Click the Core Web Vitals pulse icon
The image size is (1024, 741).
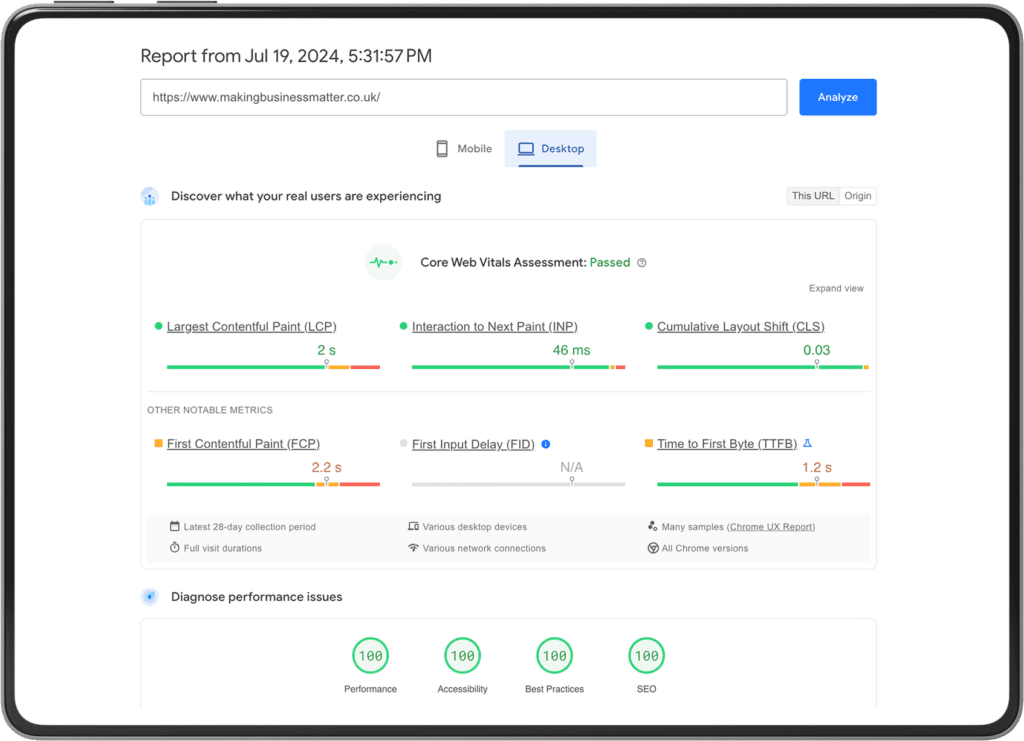click(383, 262)
